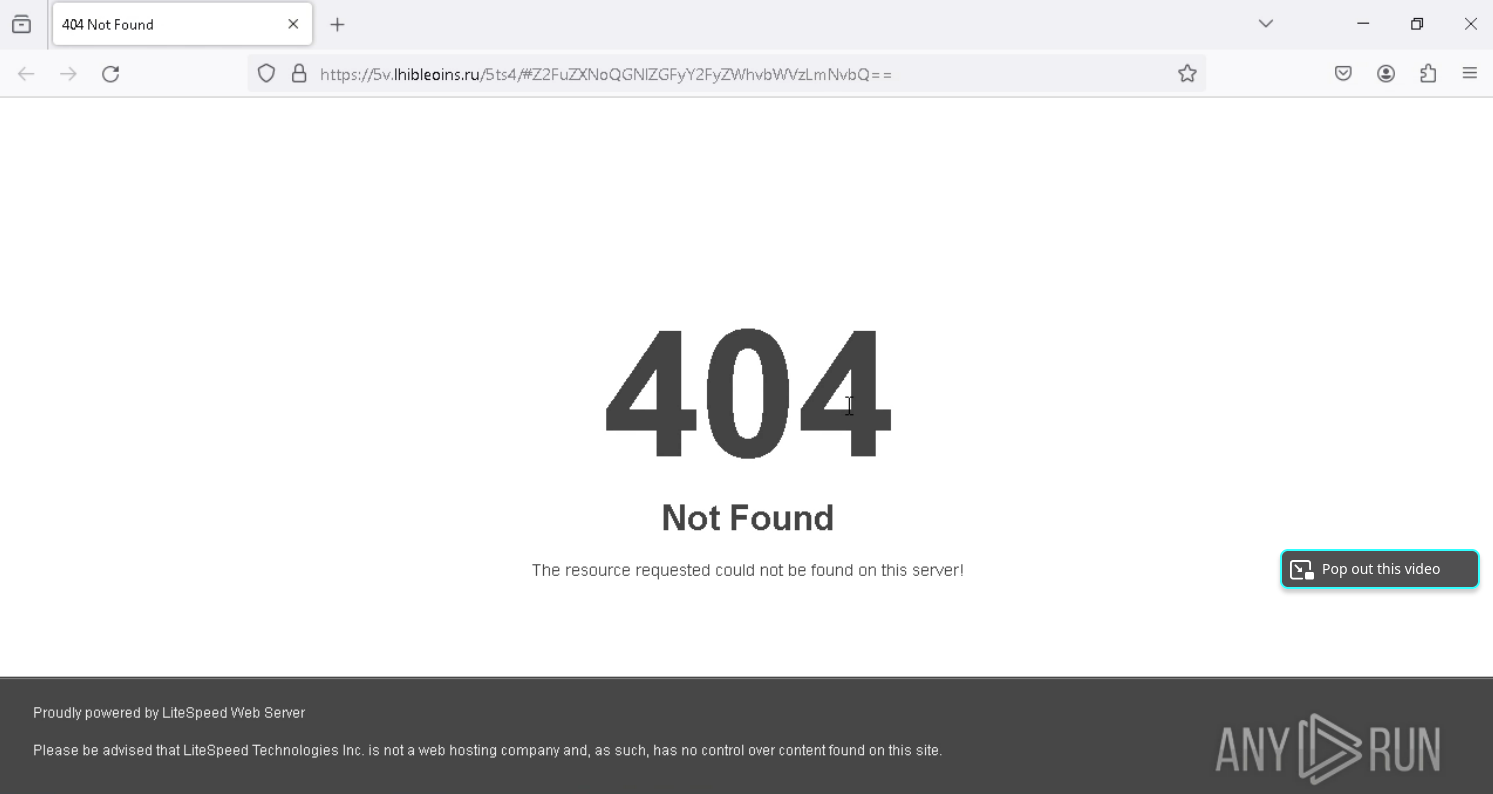Open Firefox View tabs icon
Image resolution: width=1493 pixels, height=794 pixels.
tap(21, 24)
